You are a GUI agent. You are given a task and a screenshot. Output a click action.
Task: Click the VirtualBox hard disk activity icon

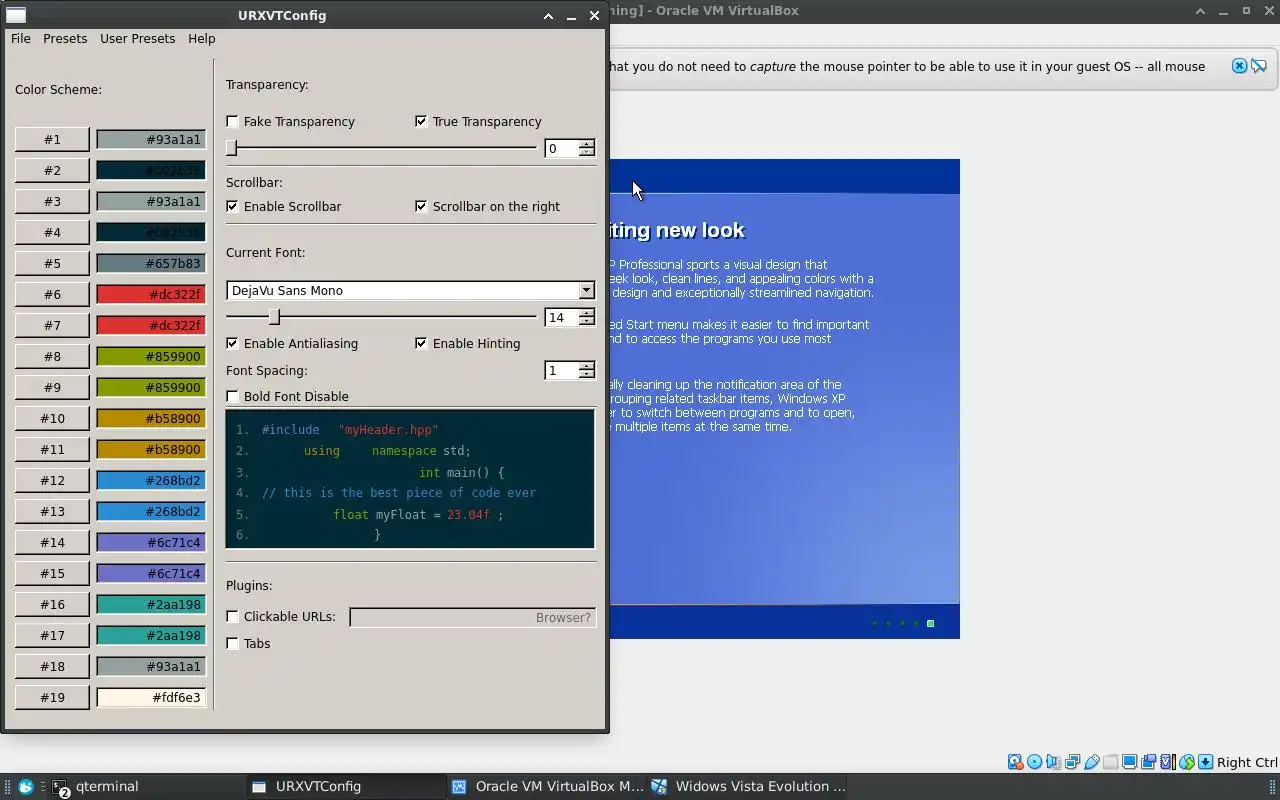pyautogui.click(x=1015, y=762)
